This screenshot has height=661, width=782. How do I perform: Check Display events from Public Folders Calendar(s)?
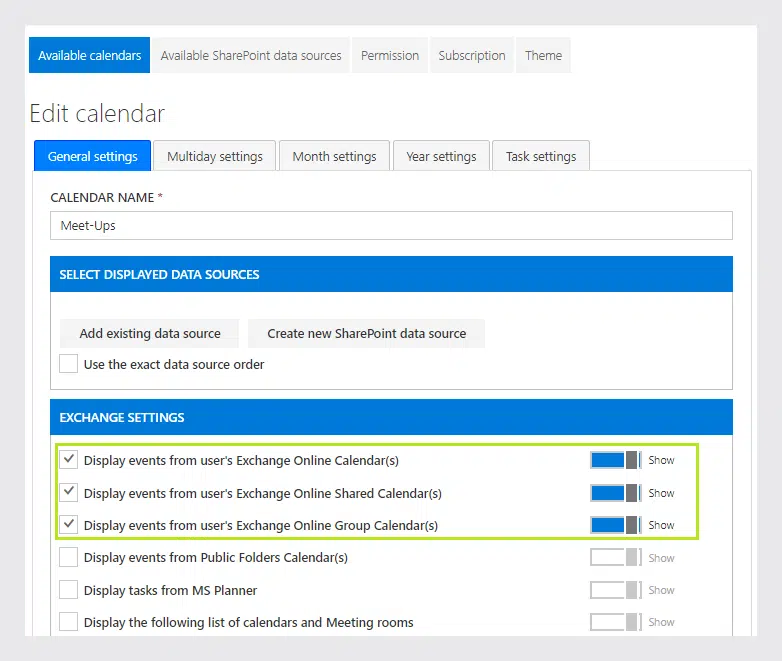68,557
